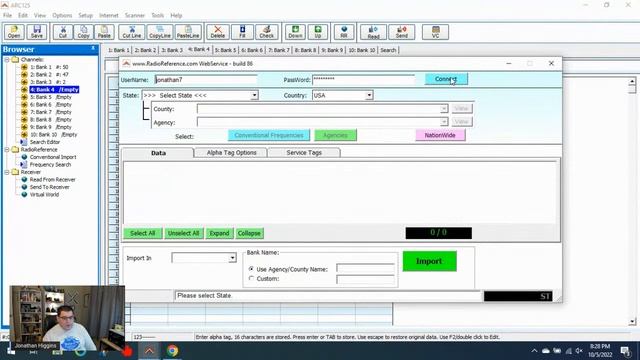Click the Down toolbar icon
The width and height of the screenshot is (640, 360).
point(295,32)
